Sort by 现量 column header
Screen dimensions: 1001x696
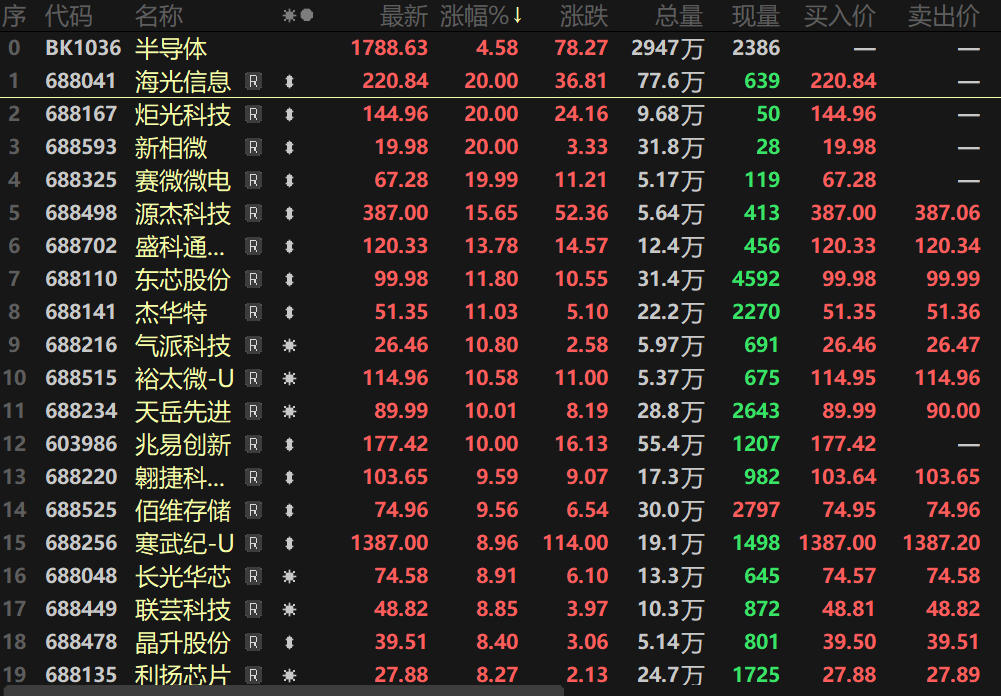click(756, 16)
